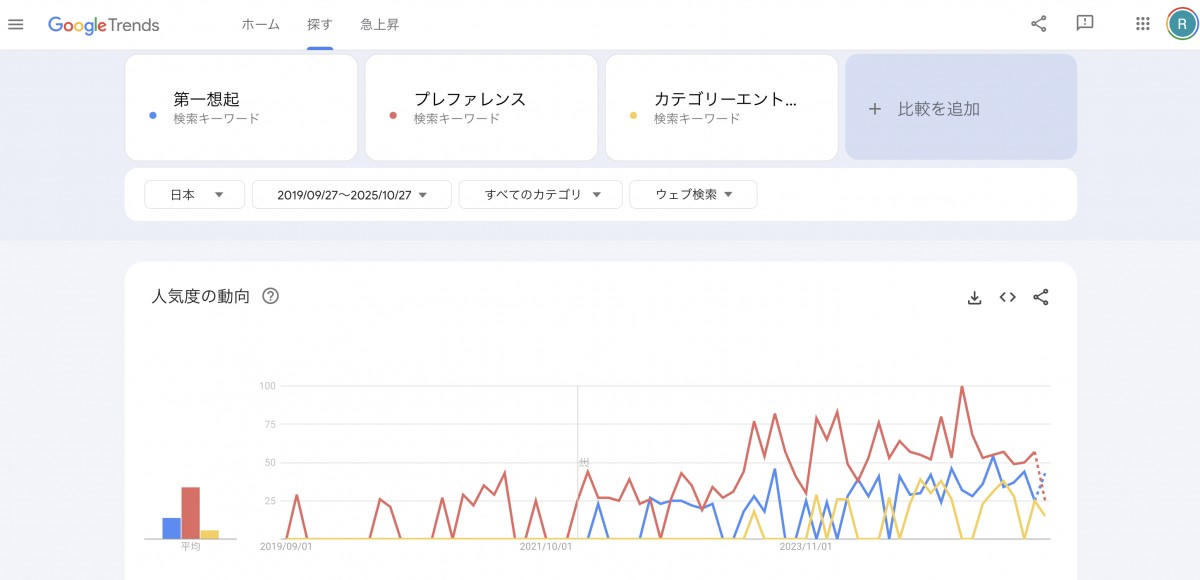Click the share icon in top header
1200x580 pixels.
coord(1039,24)
